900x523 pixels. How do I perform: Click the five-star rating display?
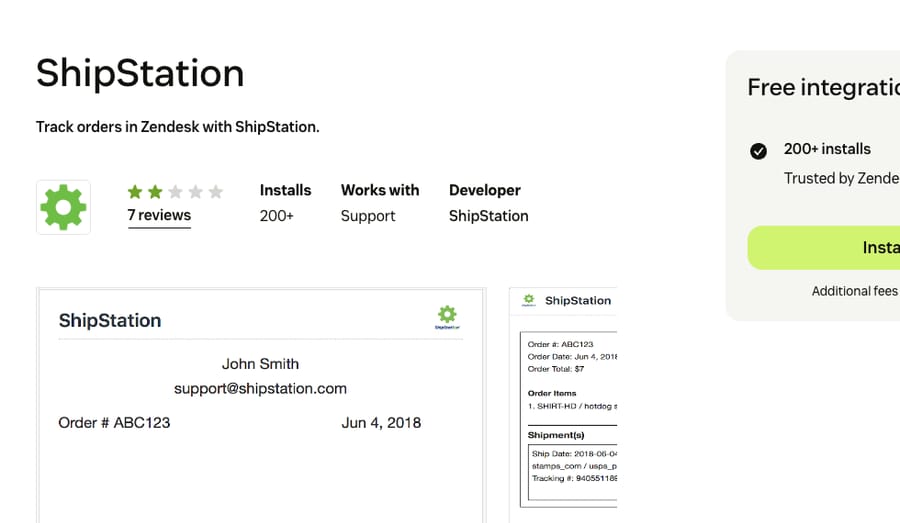click(x=175, y=192)
